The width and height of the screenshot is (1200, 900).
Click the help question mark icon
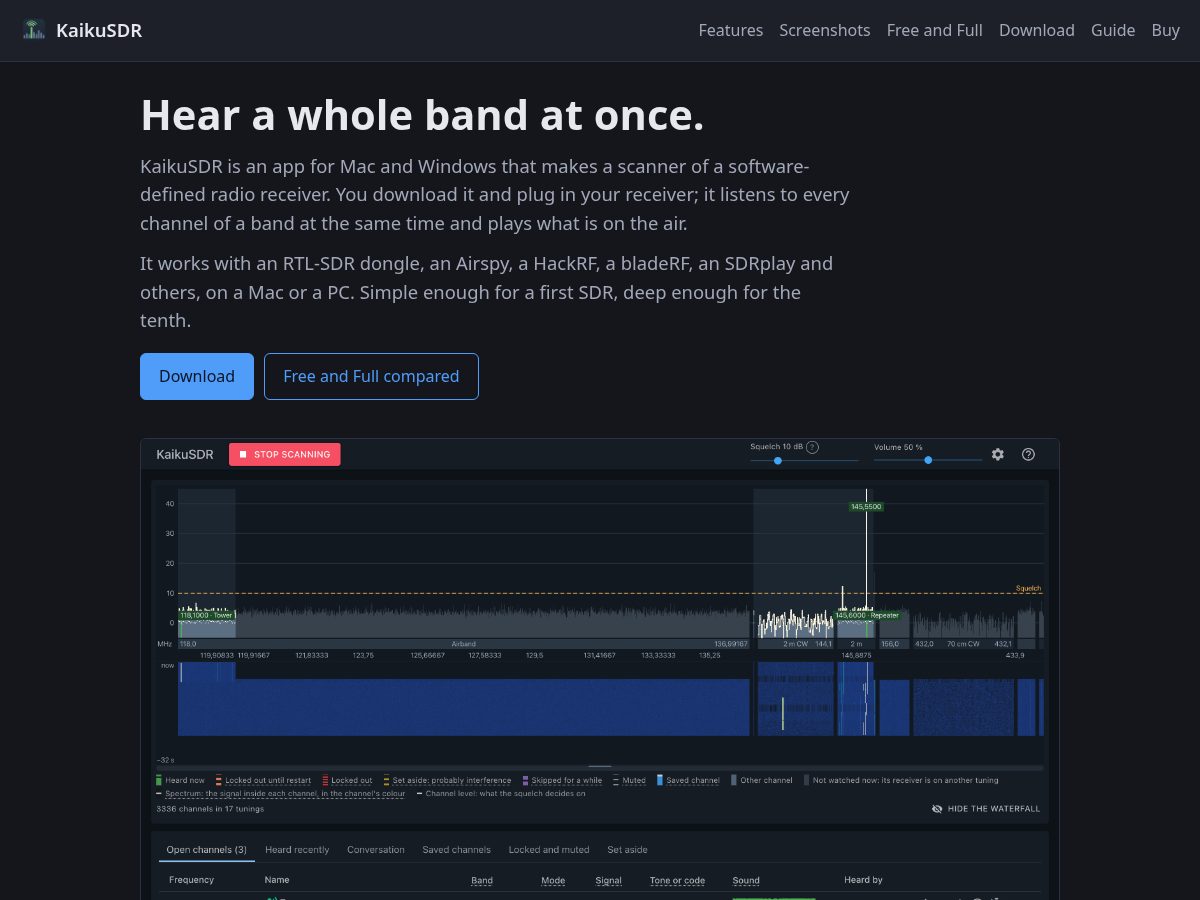click(x=1028, y=454)
